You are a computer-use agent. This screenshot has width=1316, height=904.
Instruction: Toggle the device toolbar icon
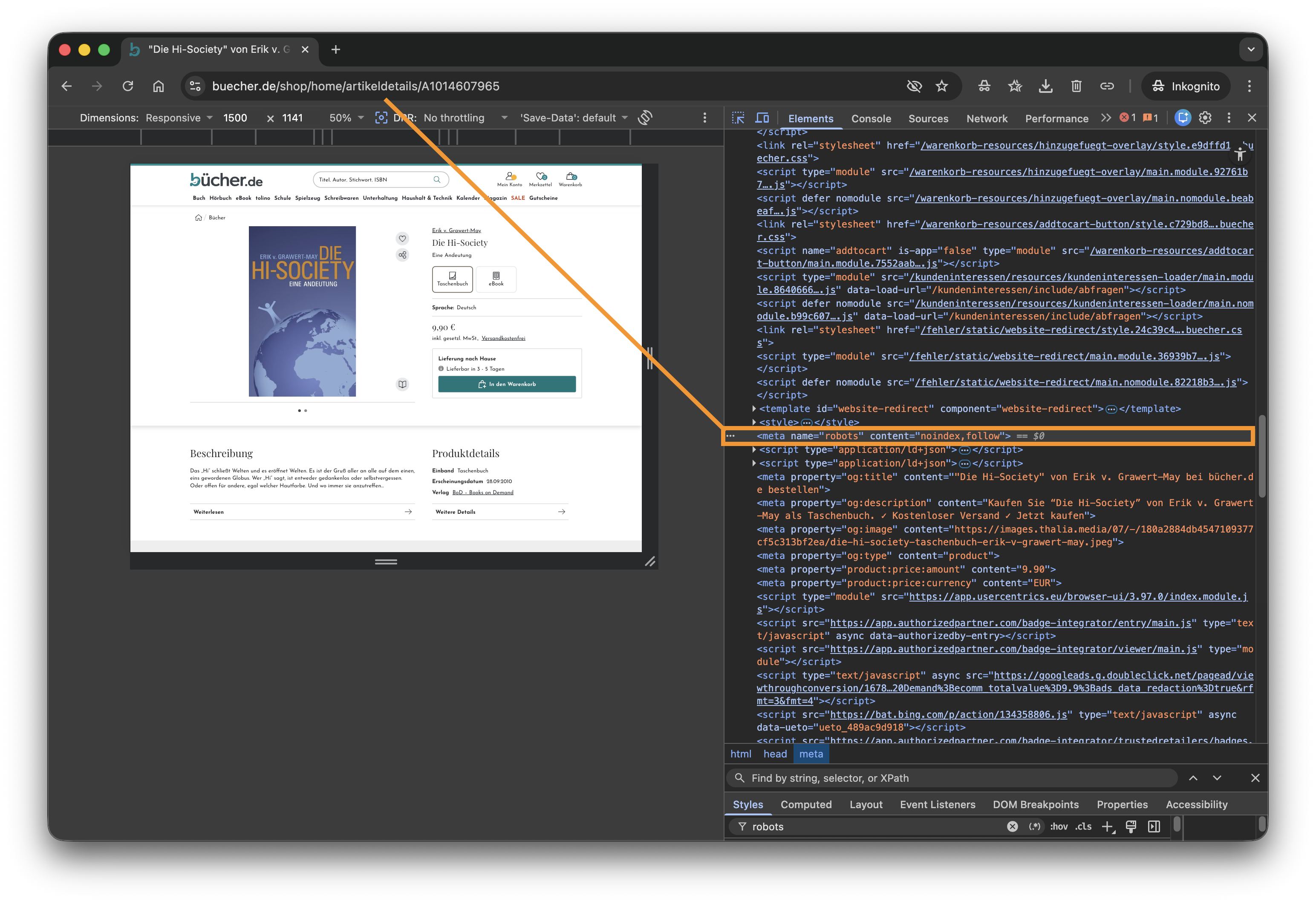(x=762, y=118)
